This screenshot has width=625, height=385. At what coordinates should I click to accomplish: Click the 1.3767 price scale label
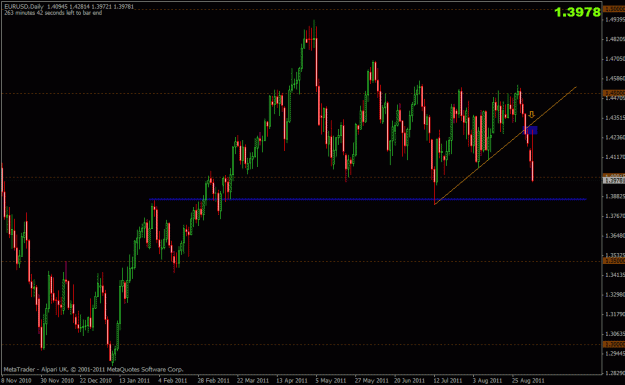615,216
